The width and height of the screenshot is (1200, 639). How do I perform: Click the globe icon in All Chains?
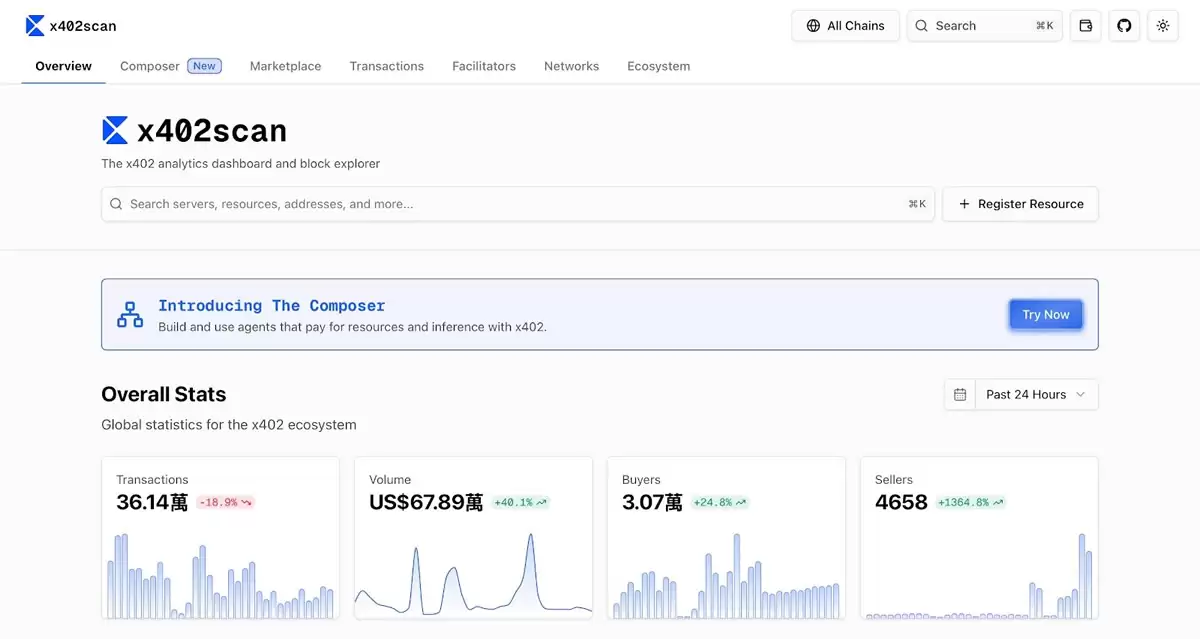pos(813,26)
